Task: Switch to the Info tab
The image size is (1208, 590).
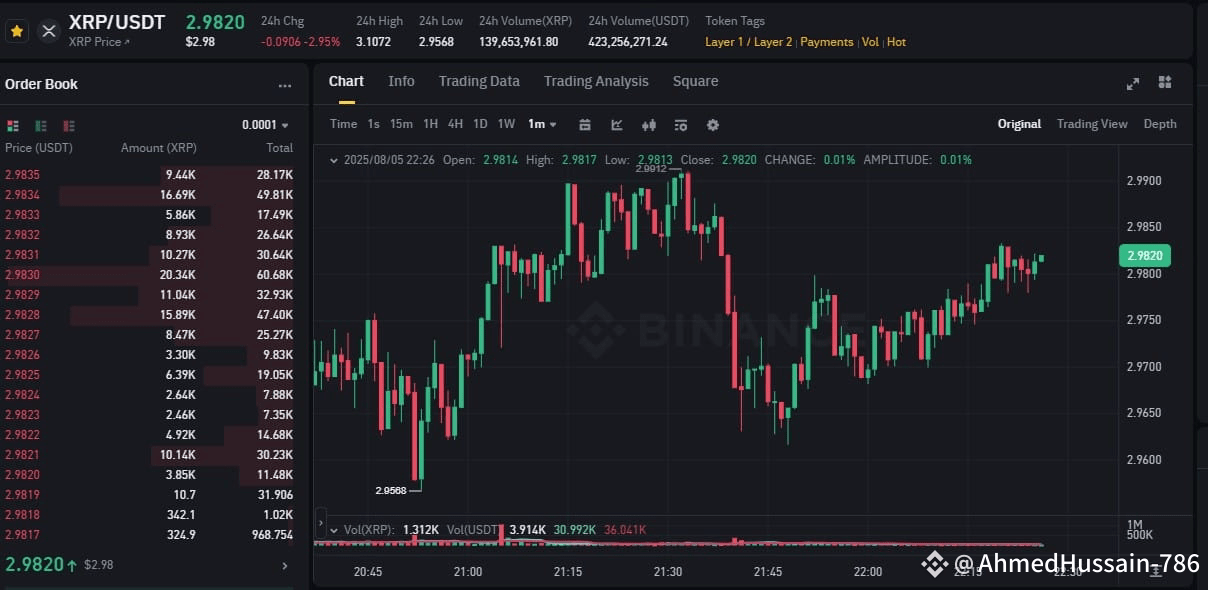Action: point(401,81)
